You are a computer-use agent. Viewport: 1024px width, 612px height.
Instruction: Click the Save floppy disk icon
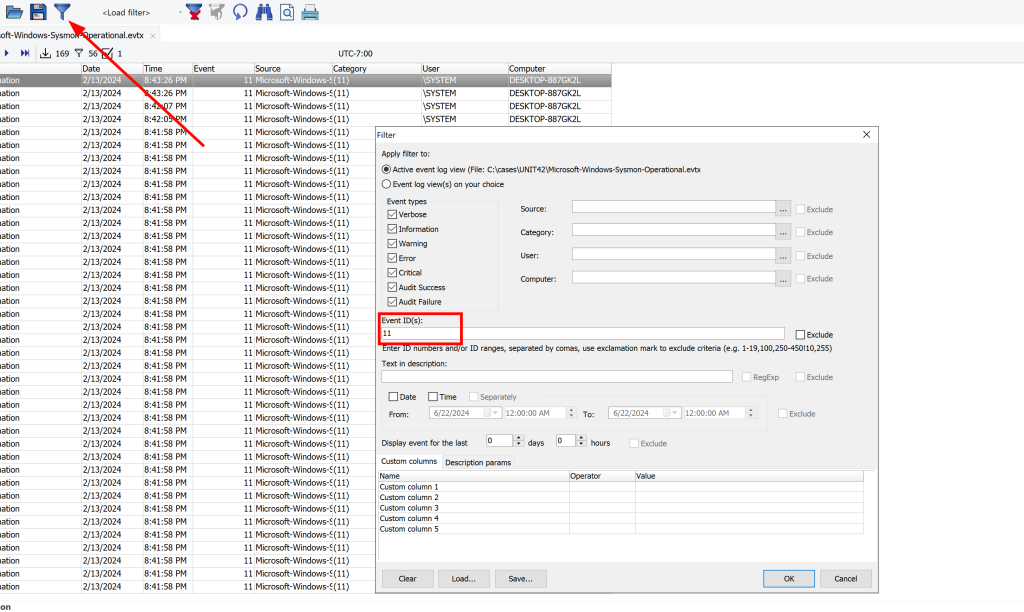[38, 12]
